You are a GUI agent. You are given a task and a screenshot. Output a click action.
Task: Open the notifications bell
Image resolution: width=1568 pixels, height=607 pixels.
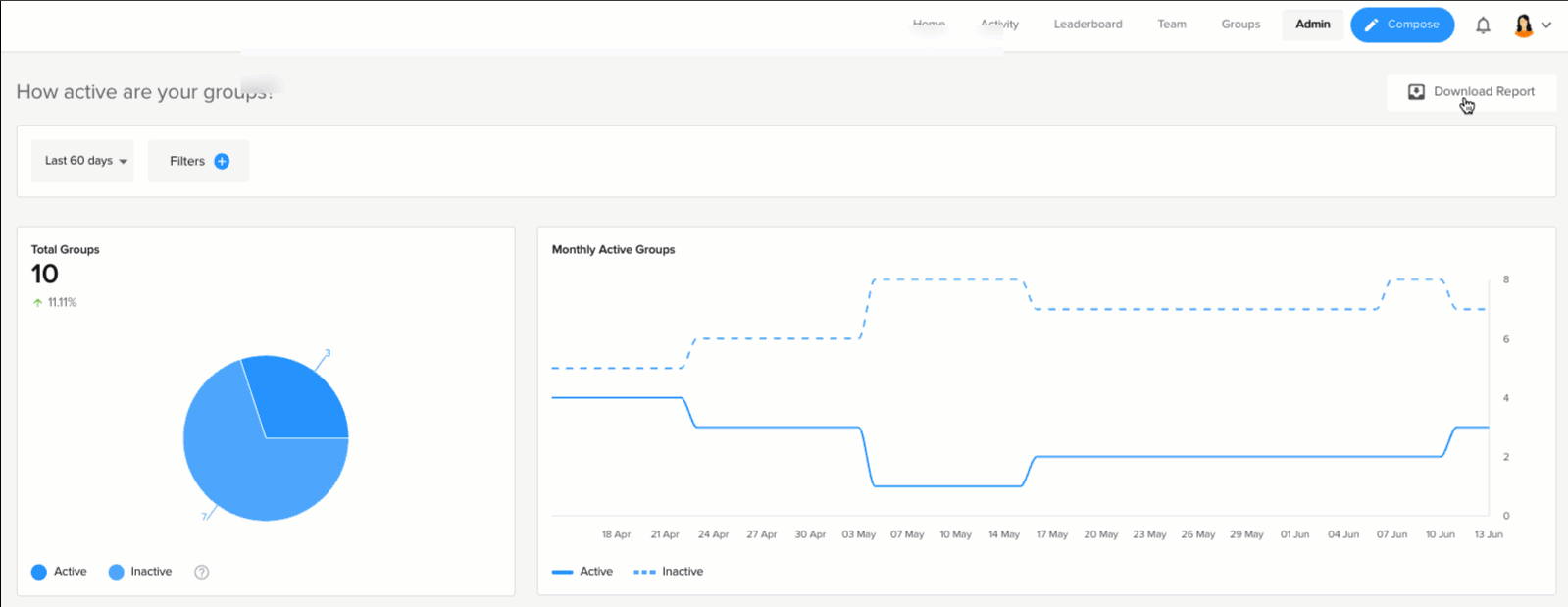pyautogui.click(x=1483, y=25)
